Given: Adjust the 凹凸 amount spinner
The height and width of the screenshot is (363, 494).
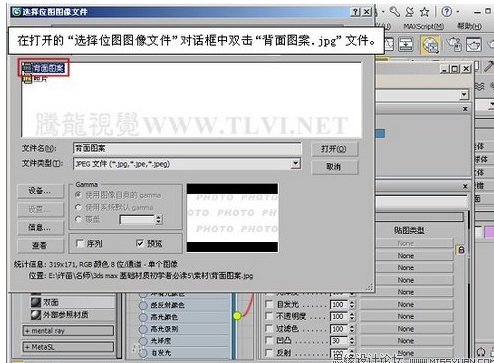Looking at the screenshot, I should (x=352, y=341).
